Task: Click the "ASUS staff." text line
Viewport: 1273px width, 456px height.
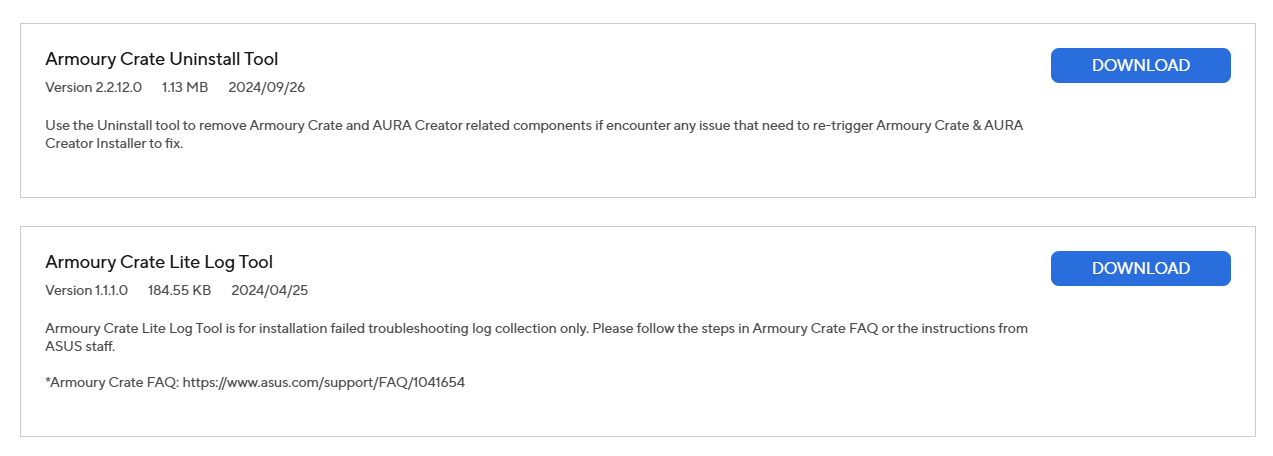Action: (81, 346)
